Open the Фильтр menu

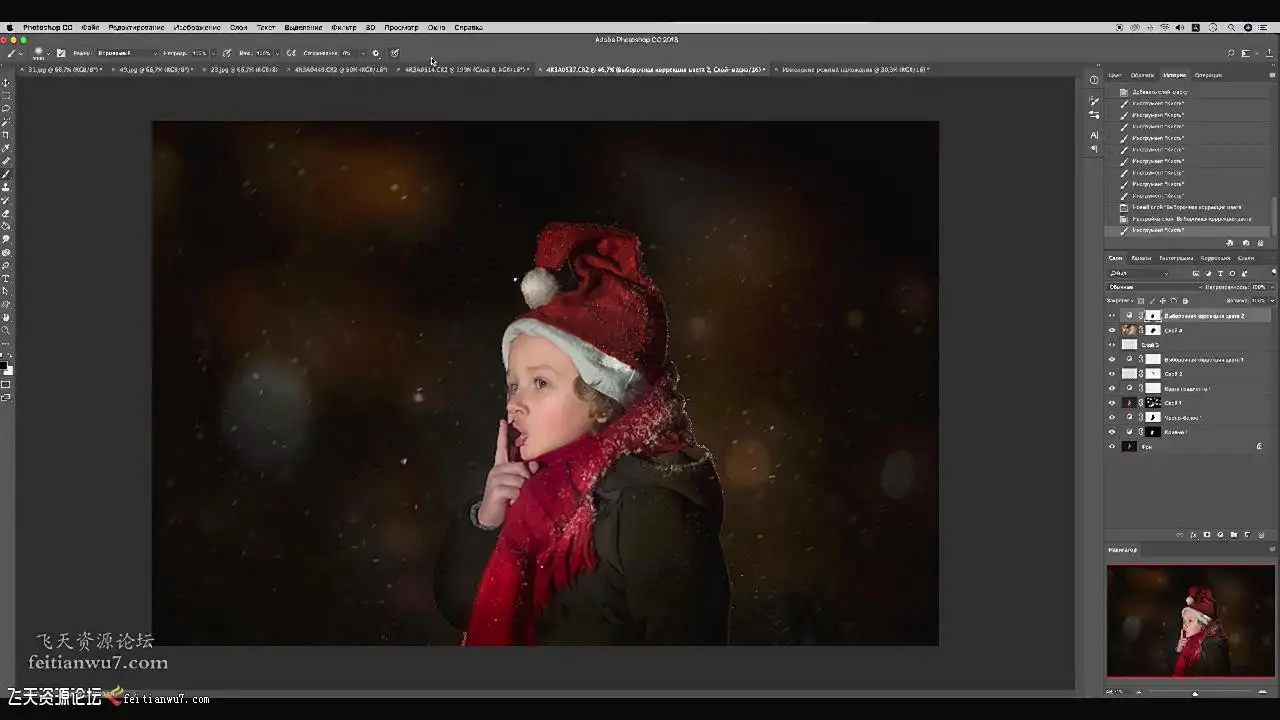point(343,28)
